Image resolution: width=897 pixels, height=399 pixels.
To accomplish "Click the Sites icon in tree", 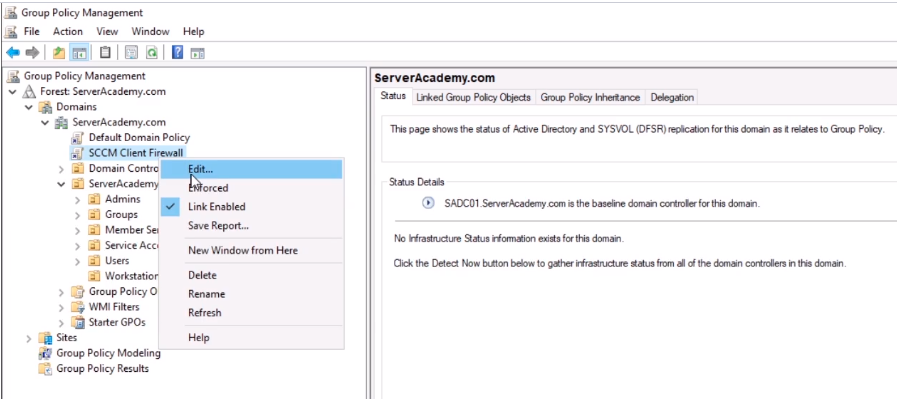I will coord(45,338).
